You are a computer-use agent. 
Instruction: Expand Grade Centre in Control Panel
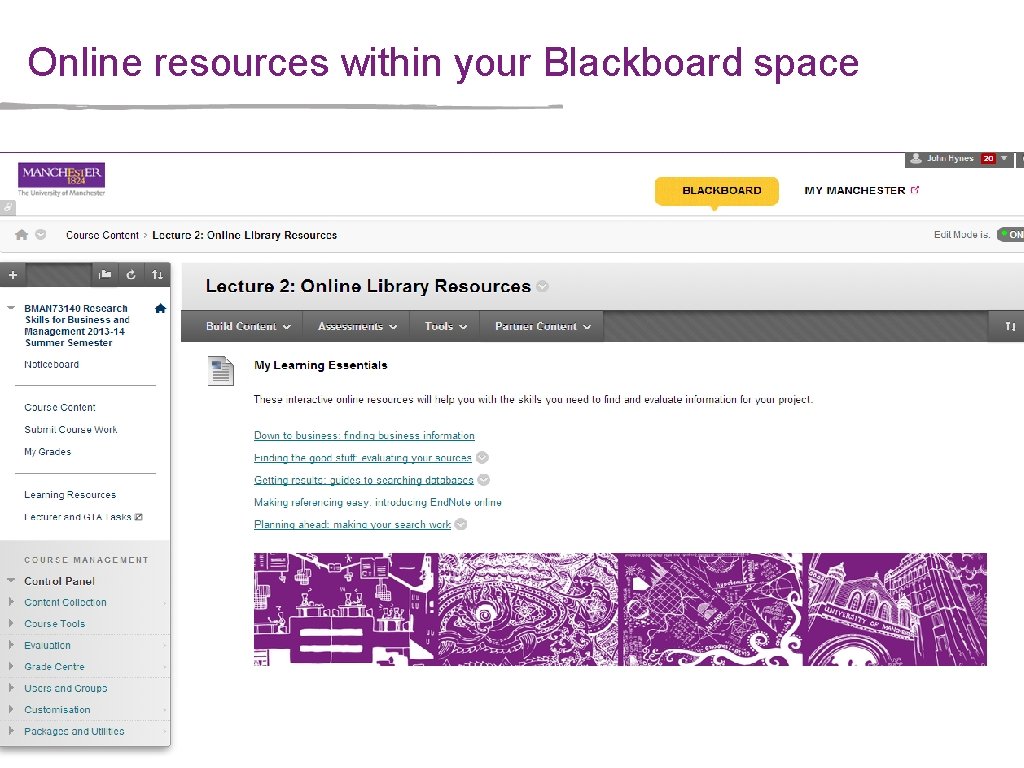[11, 667]
